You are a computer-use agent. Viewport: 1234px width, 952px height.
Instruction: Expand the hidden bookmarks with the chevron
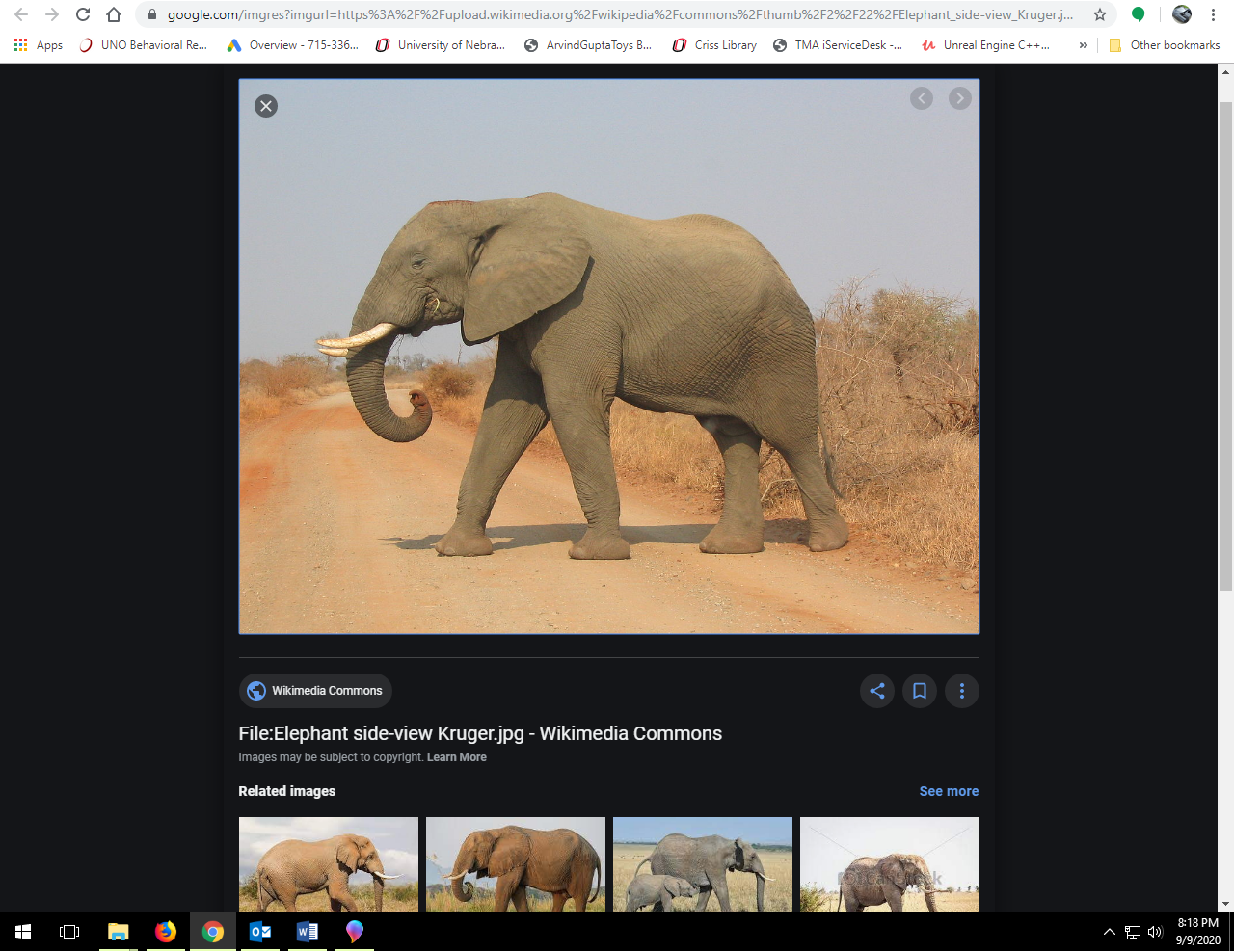[x=1083, y=44]
